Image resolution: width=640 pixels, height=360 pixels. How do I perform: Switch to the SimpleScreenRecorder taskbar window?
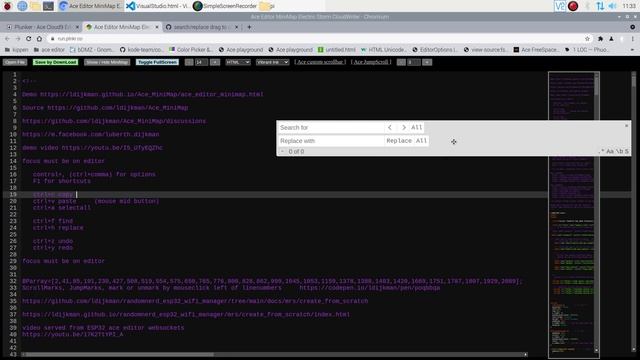coord(225,6)
